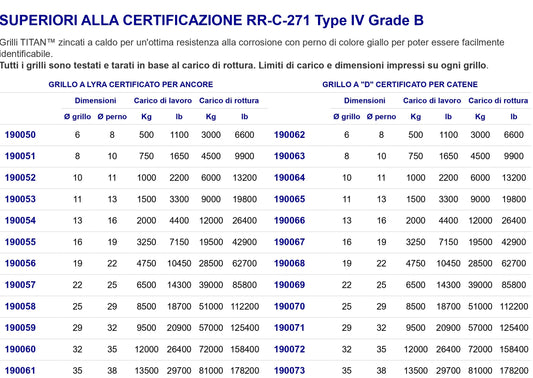
Task: Open product code 190050
Action: click(20, 135)
